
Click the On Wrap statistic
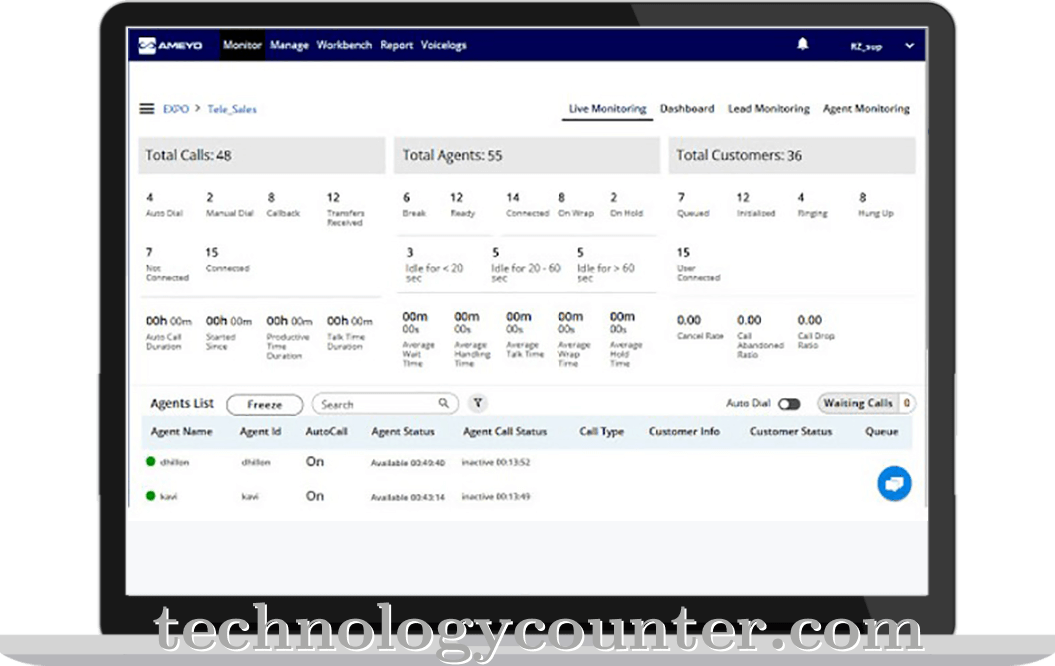(x=576, y=205)
